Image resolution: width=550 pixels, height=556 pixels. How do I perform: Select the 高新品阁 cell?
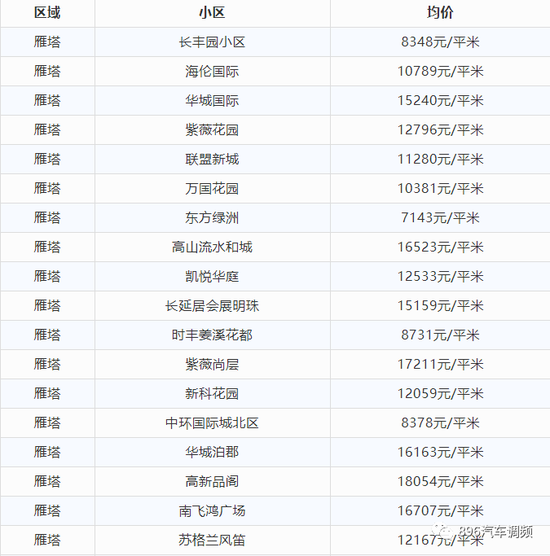click(212, 482)
